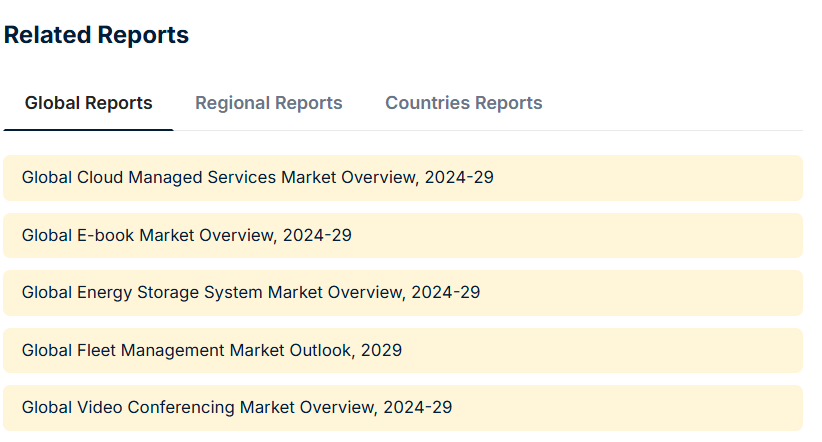The image size is (822, 442).
Task: Click the yellow card for Cloud Managed Services
Action: coord(403,178)
